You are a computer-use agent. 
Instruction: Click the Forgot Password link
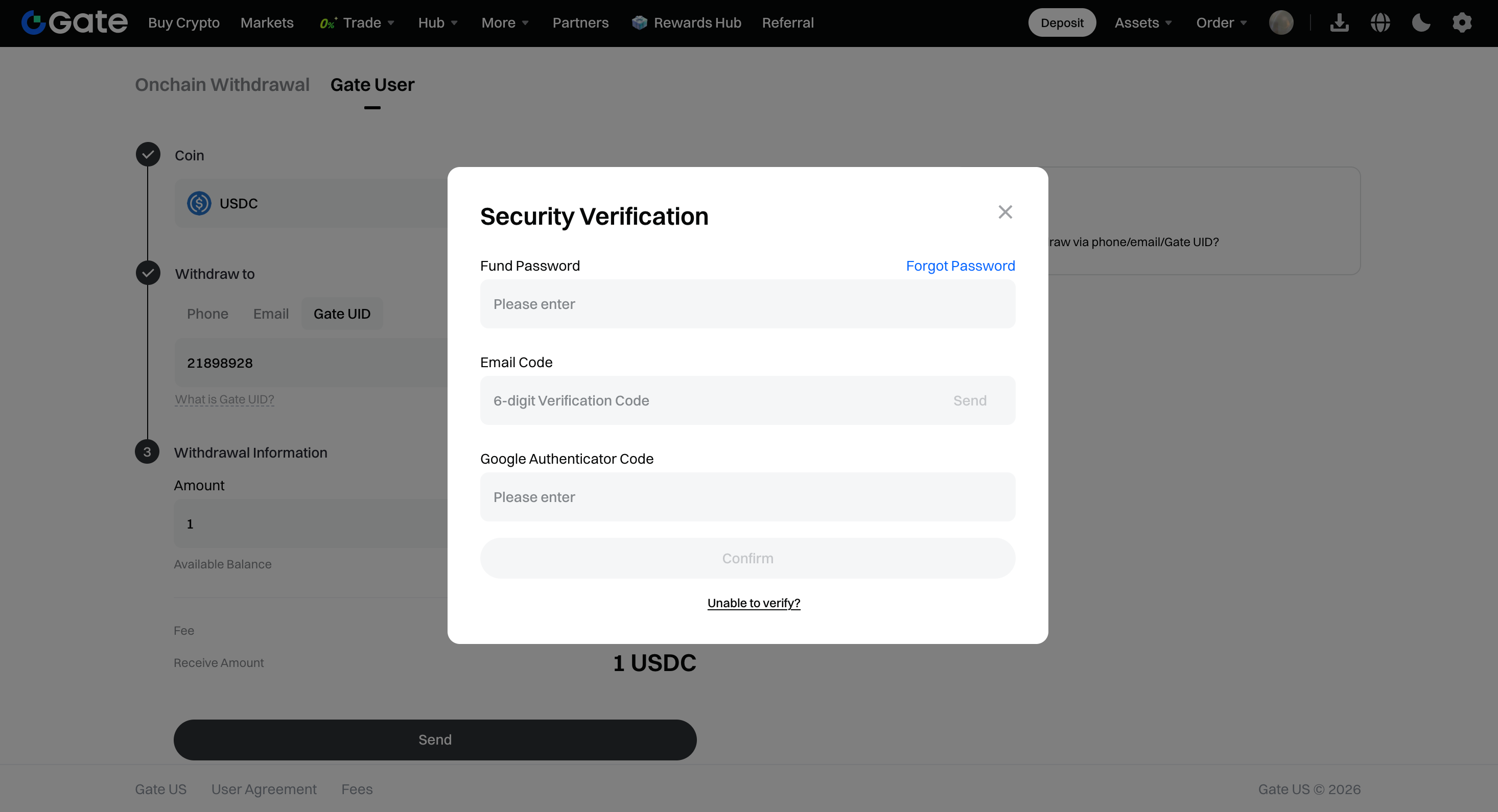click(x=960, y=266)
